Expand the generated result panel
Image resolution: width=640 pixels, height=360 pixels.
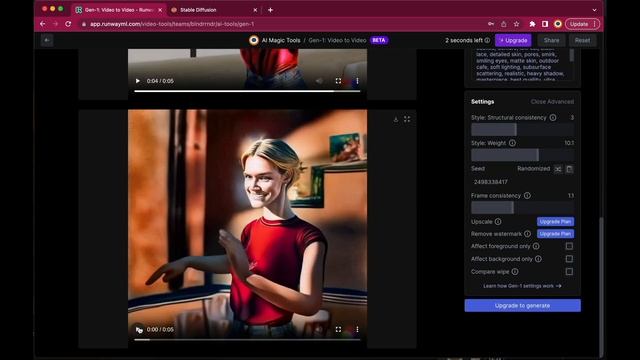[407, 119]
